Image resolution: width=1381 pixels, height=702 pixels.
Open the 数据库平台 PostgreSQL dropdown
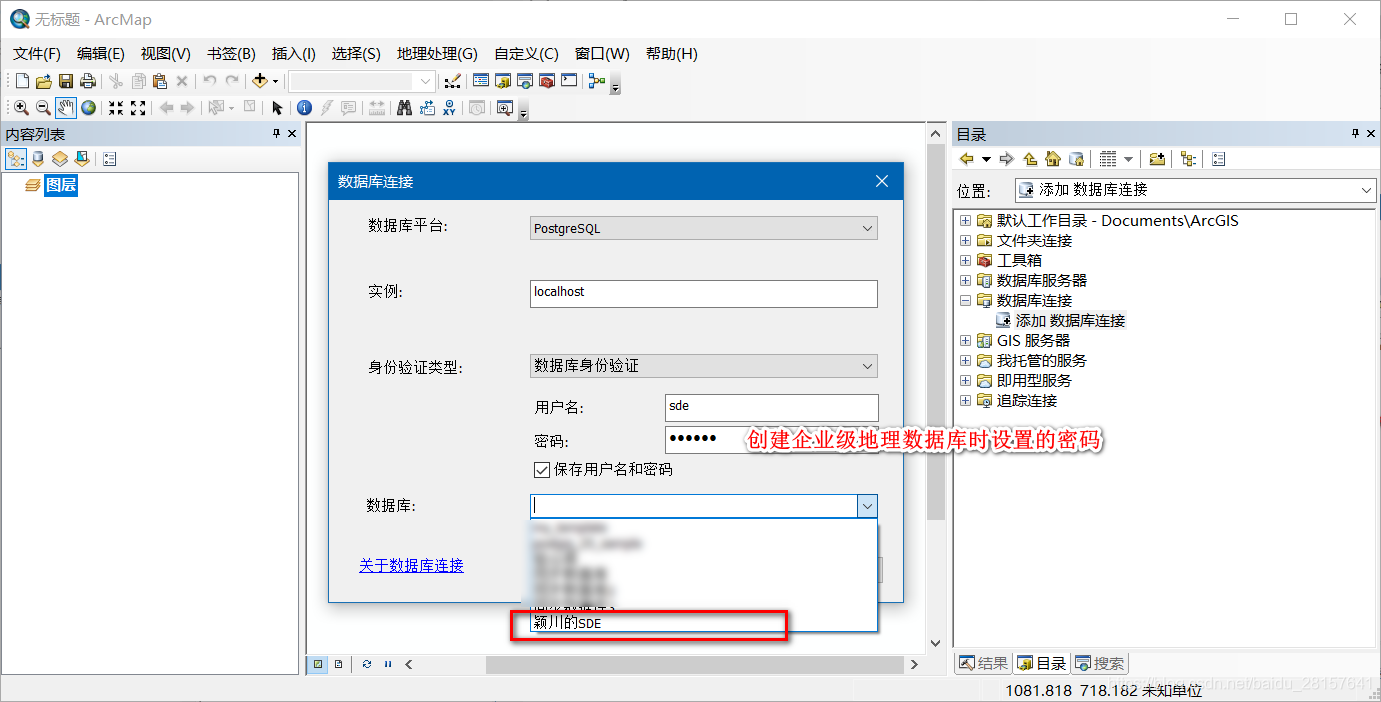pyautogui.click(x=703, y=228)
